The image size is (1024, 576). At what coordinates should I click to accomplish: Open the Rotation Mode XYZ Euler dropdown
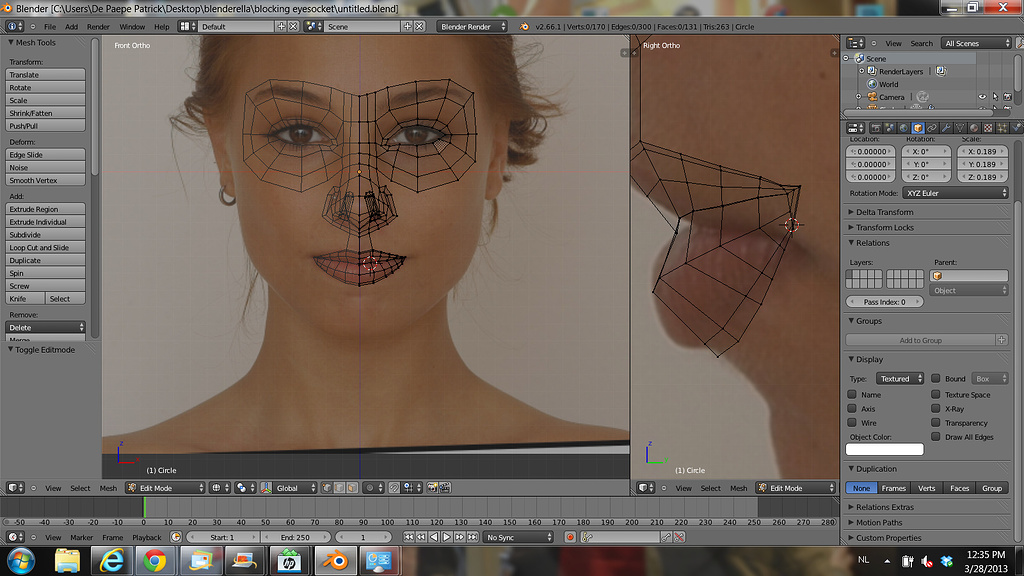pyautogui.click(x=955, y=193)
